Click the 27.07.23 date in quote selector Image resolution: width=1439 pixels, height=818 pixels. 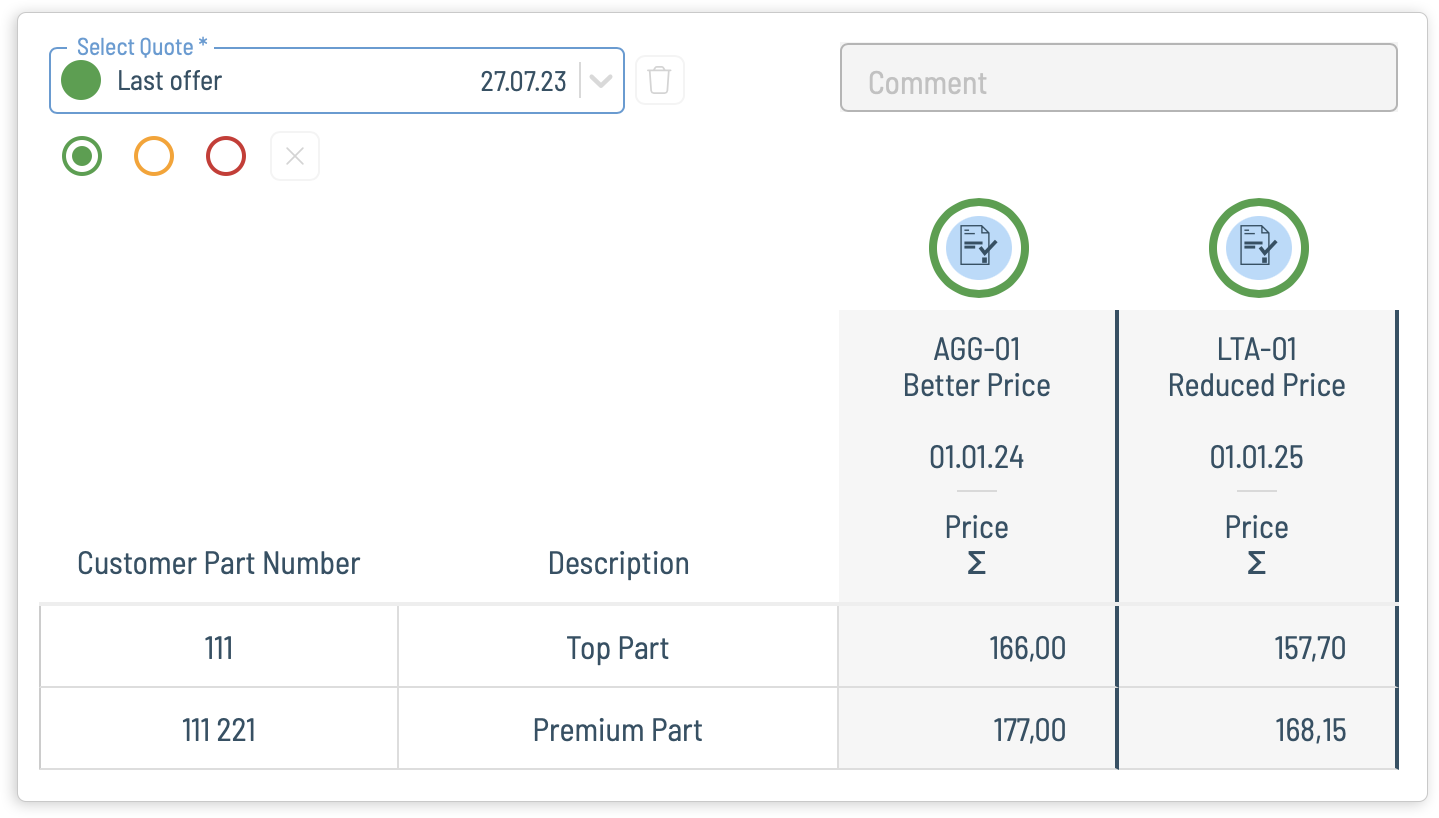[523, 81]
